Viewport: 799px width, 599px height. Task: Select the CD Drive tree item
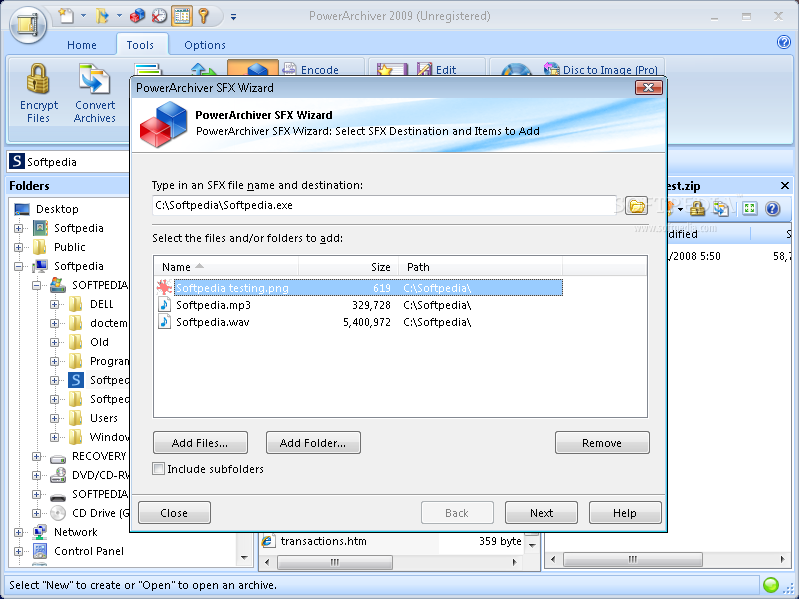[x=100, y=513]
